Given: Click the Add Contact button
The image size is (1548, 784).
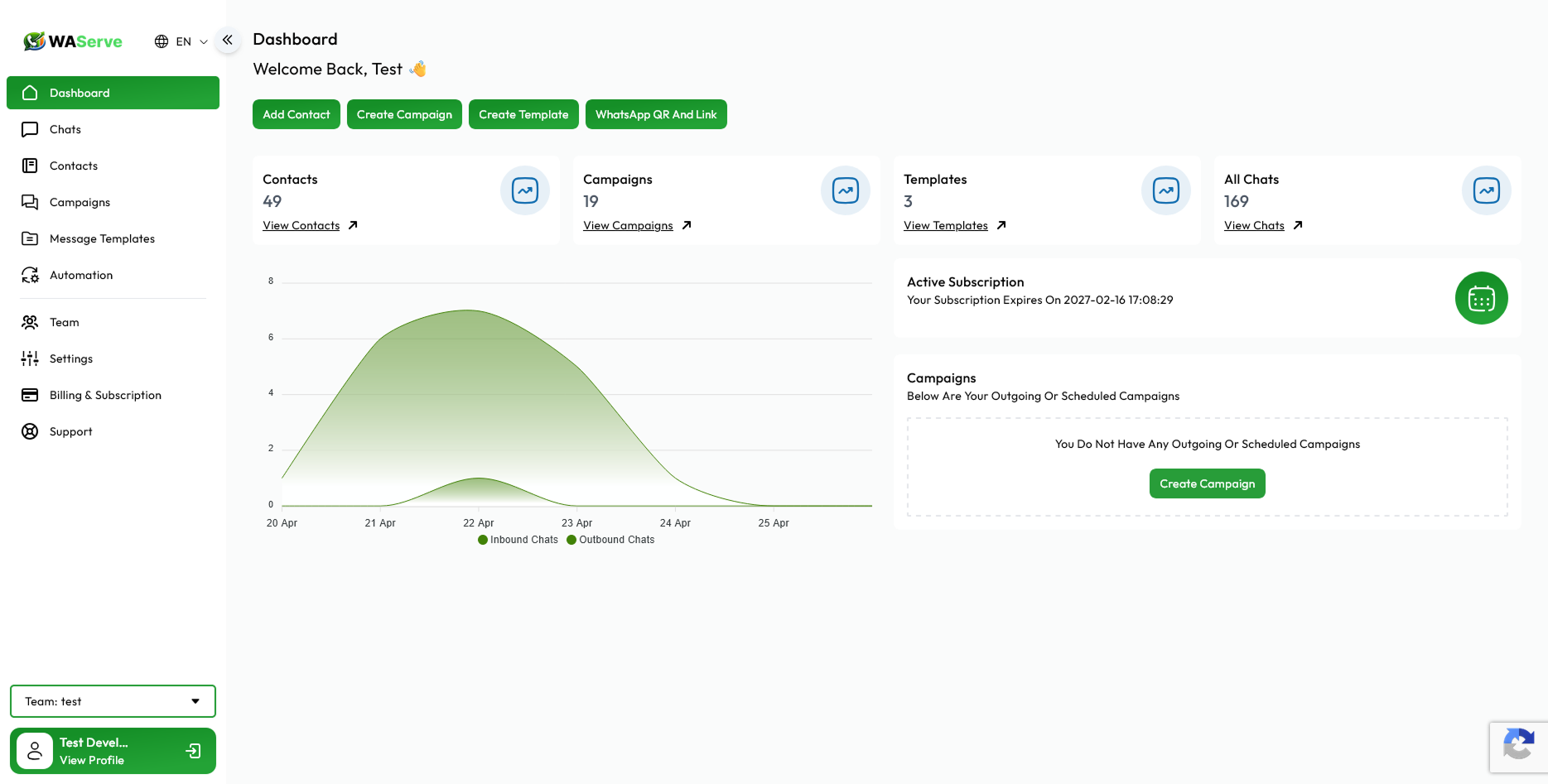Looking at the screenshot, I should [x=297, y=114].
